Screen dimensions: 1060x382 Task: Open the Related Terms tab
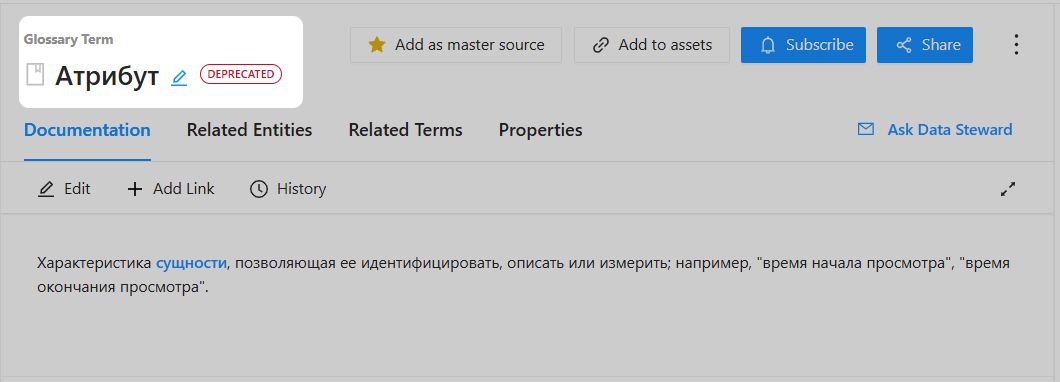[406, 130]
